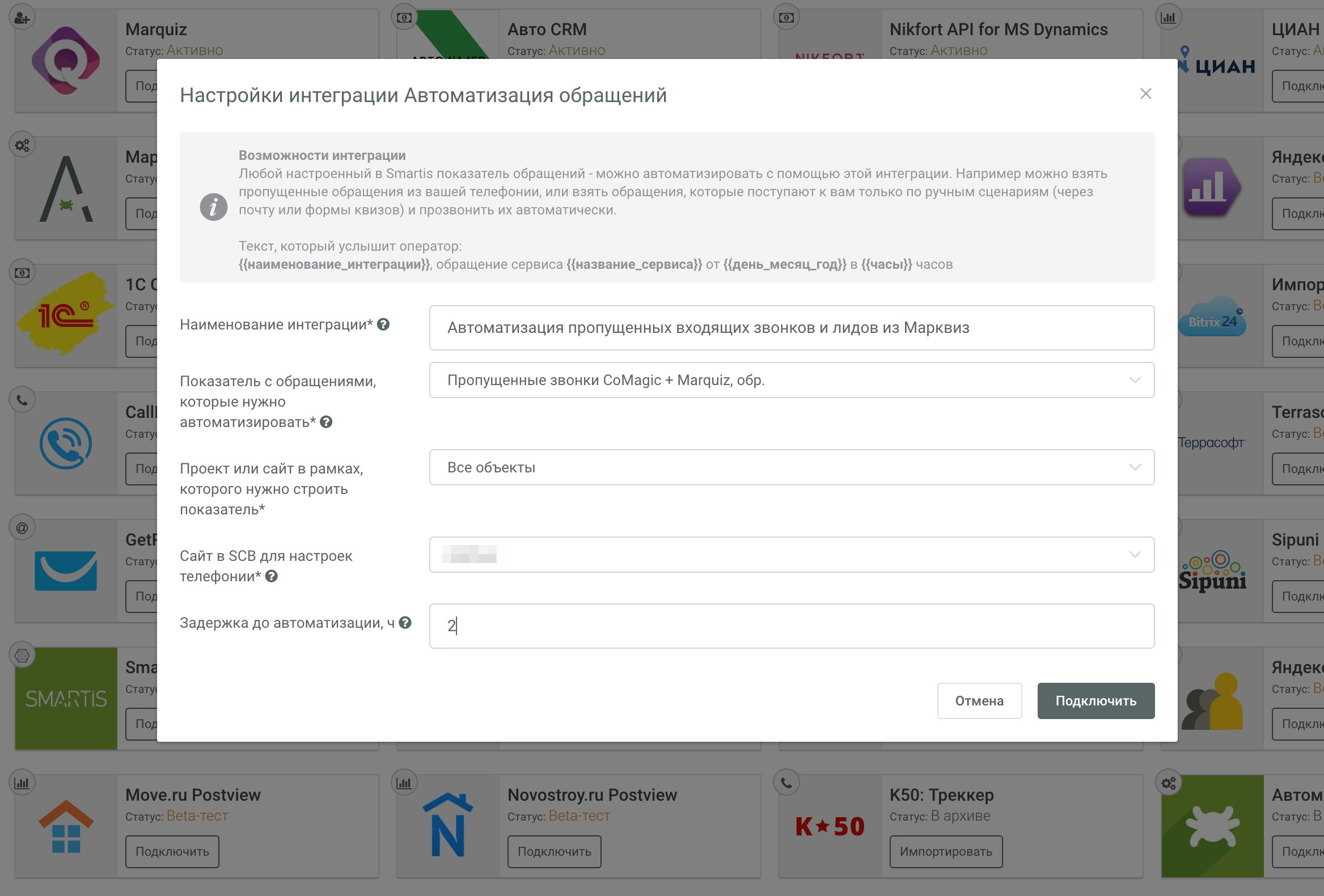
Task: Click the Marquiz logo thumbnail
Action: (x=66, y=60)
